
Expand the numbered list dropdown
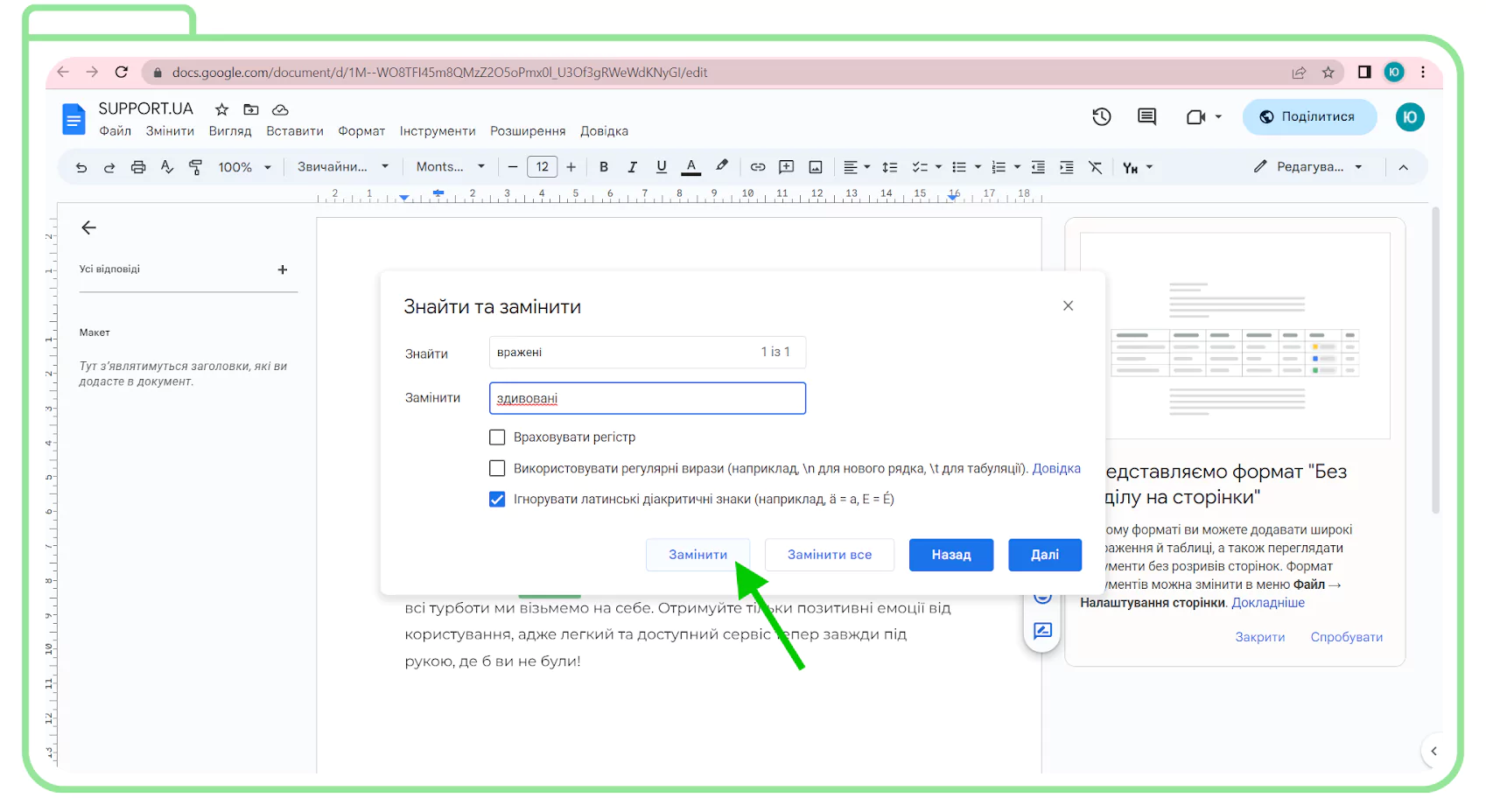[x=1017, y=167]
